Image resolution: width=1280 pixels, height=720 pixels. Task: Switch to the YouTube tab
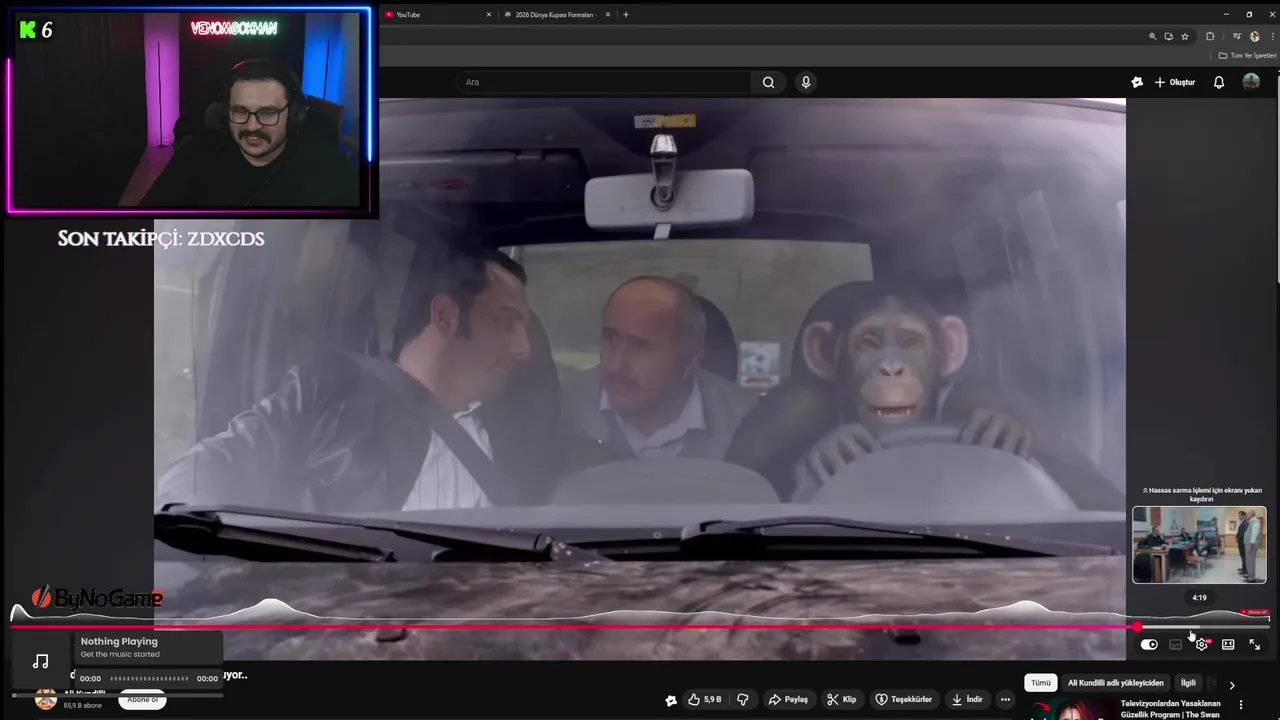pos(438,14)
